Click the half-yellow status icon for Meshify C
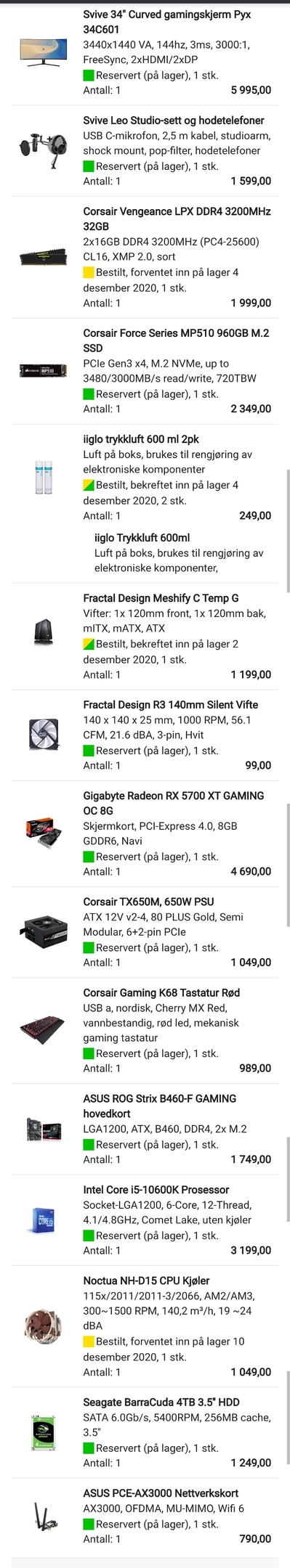Screen dimensions: 290x1568 [89, 644]
